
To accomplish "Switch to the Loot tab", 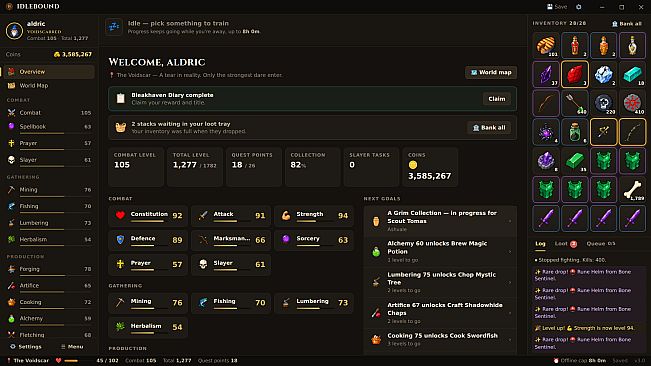I will click(x=565, y=244).
